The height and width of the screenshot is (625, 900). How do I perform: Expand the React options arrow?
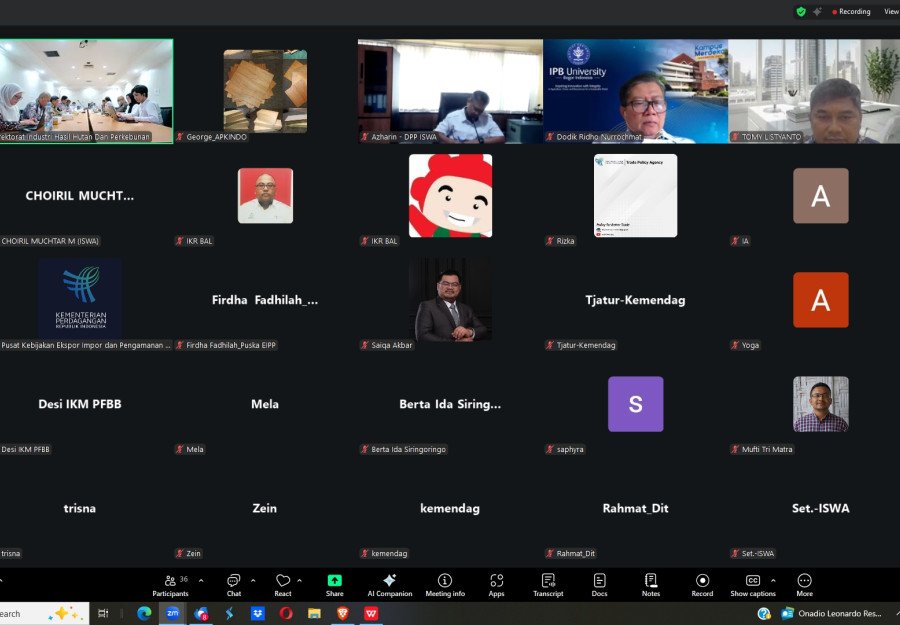coord(302,580)
